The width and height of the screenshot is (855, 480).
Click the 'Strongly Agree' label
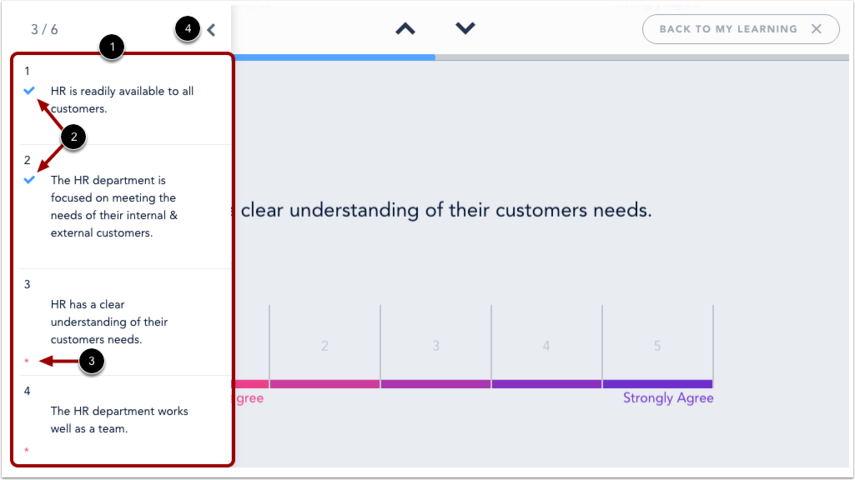[668, 398]
